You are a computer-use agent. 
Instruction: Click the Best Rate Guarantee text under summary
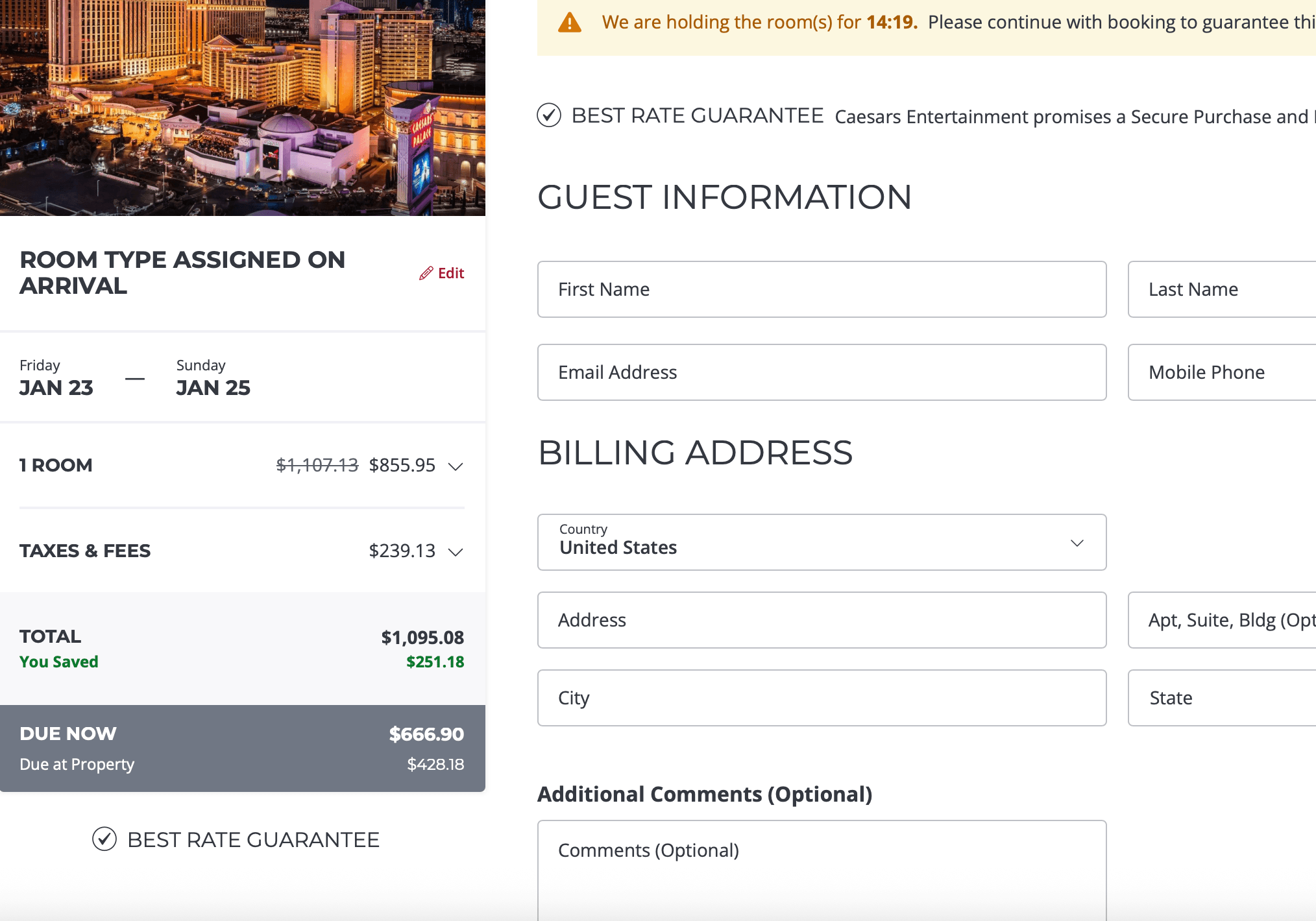coord(253,840)
